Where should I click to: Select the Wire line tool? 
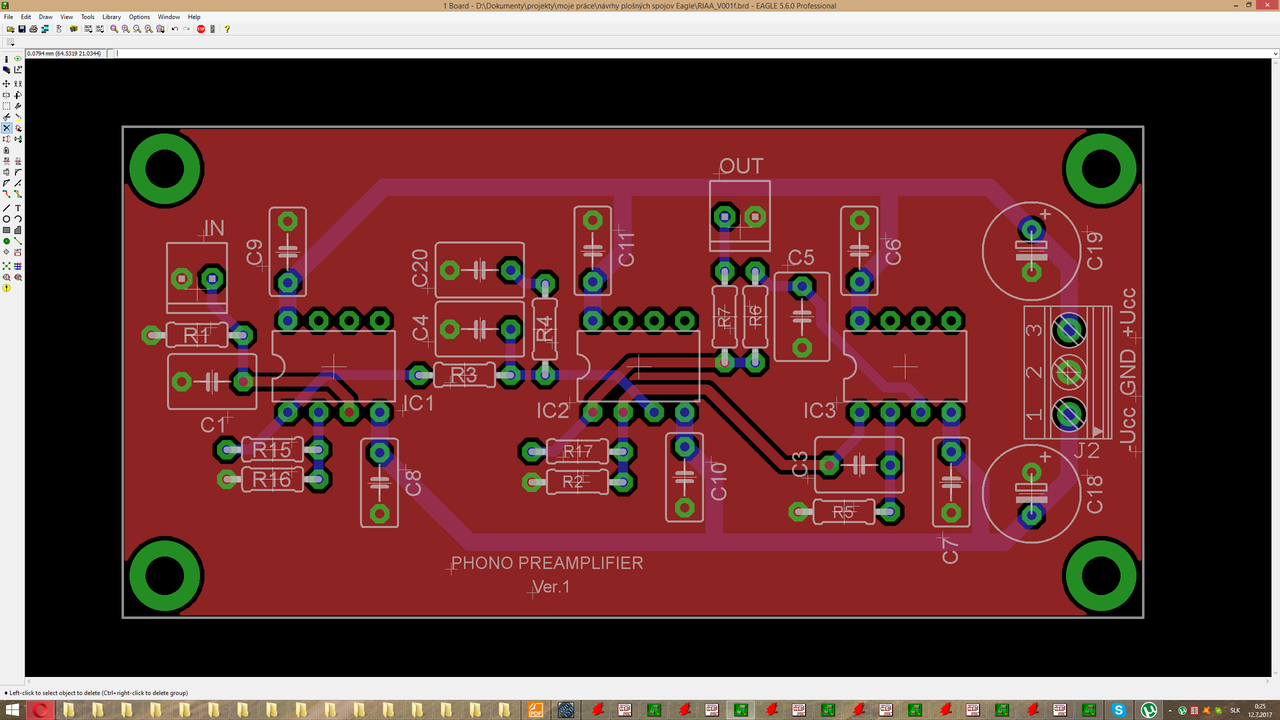(x=7, y=208)
